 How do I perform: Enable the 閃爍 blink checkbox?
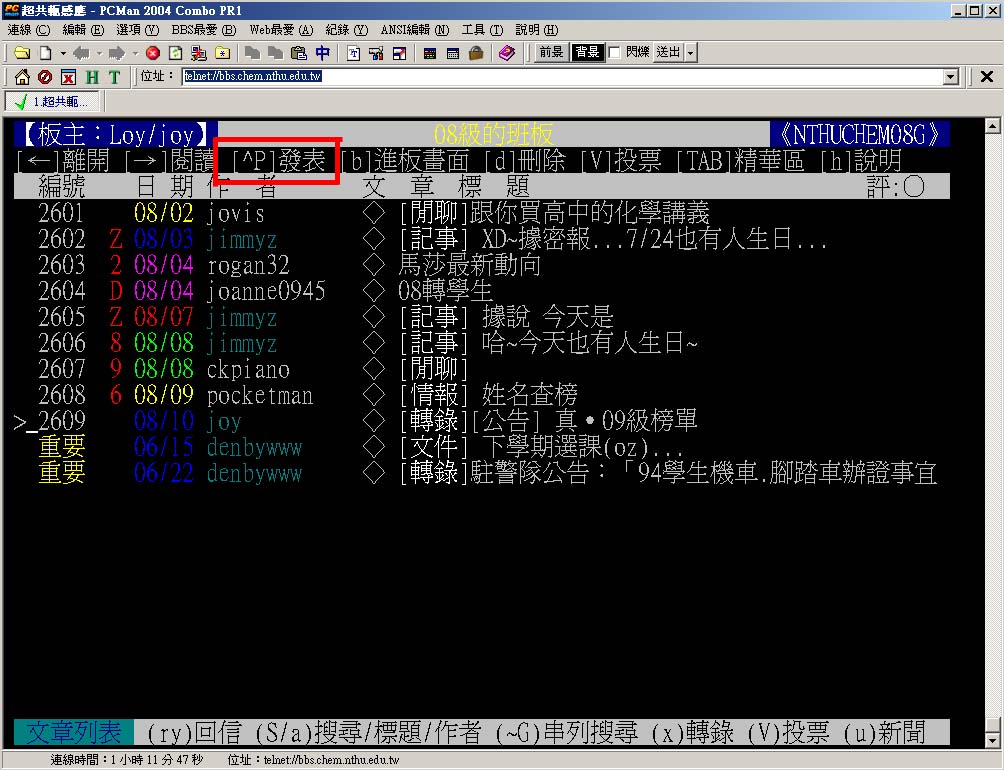[x=615, y=53]
